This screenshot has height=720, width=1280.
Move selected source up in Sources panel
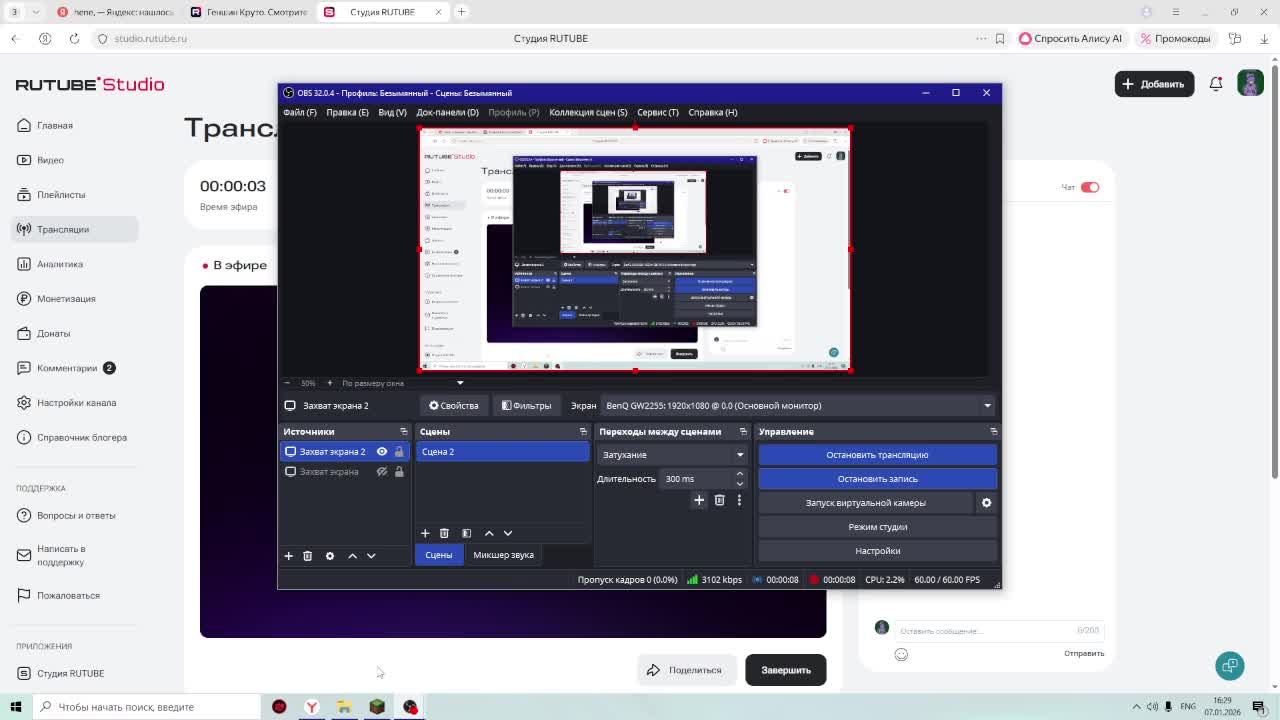352,556
